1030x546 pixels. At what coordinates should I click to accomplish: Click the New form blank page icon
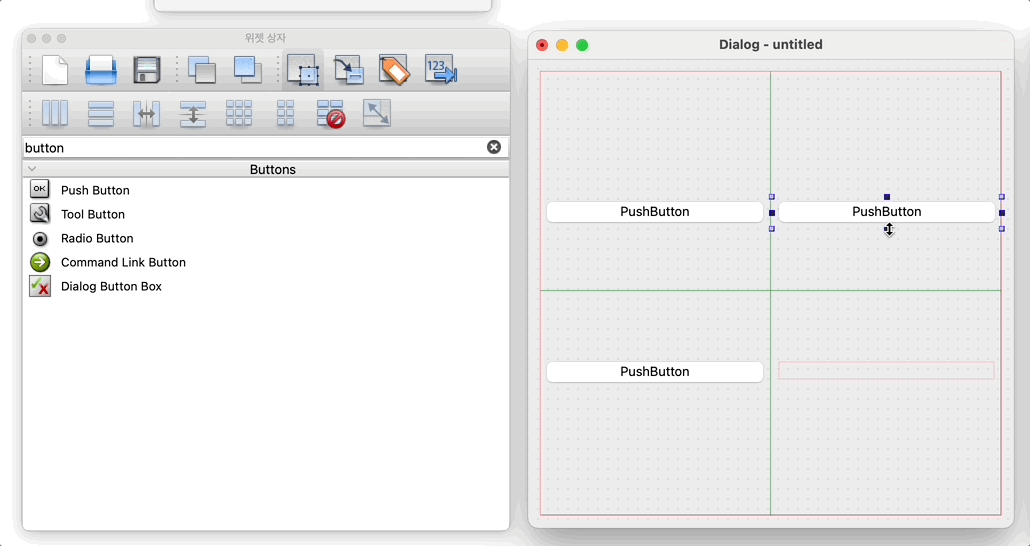click(55, 70)
